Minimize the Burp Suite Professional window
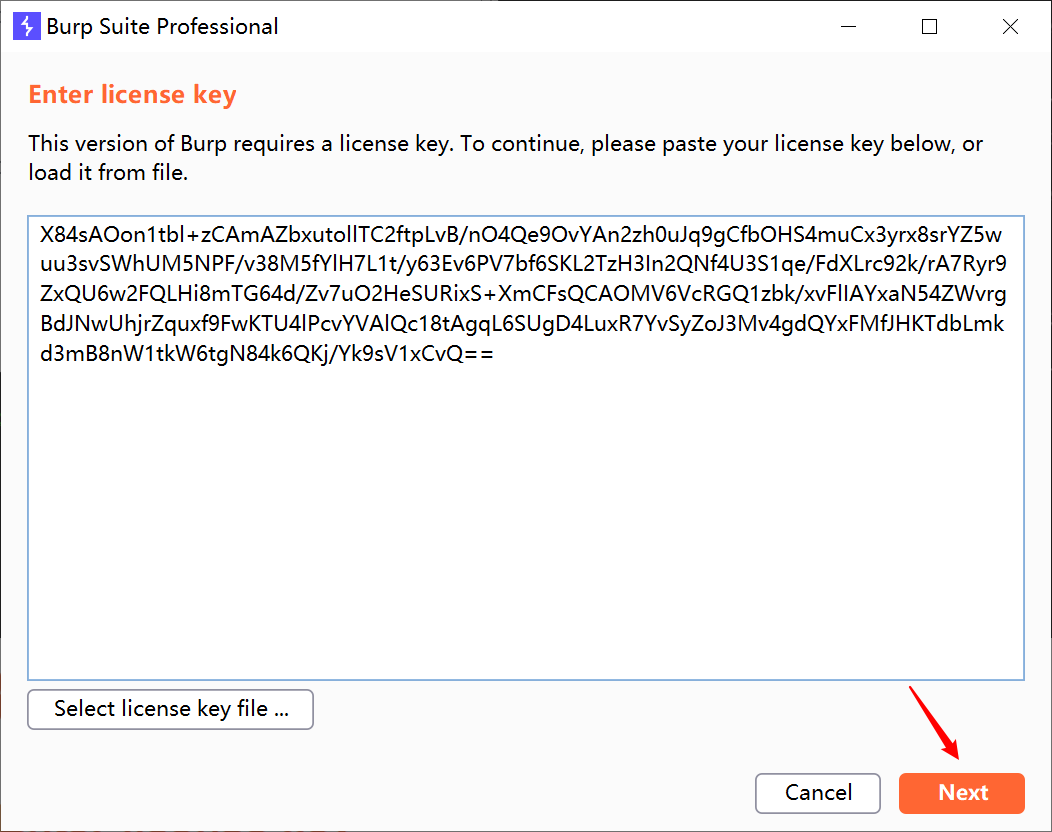1052x832 pixels. click(849, 26)
